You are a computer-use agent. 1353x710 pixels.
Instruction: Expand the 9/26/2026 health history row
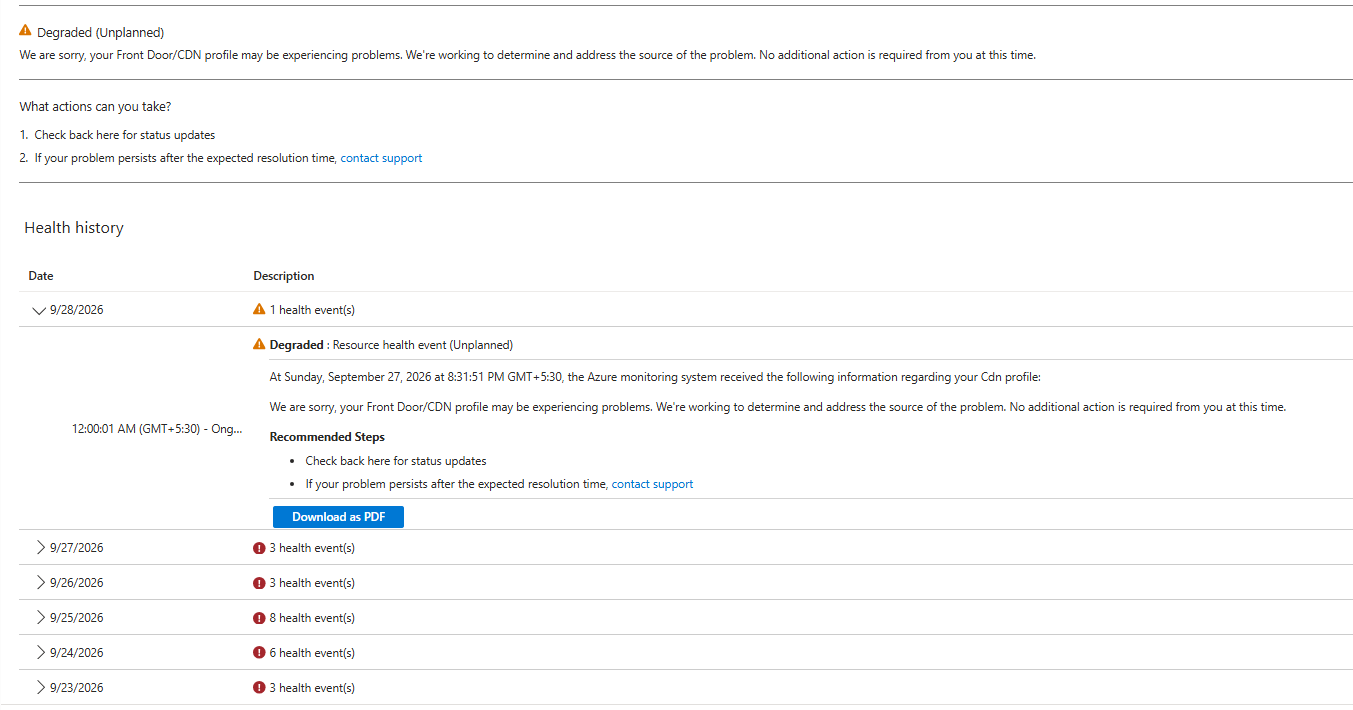40,582
